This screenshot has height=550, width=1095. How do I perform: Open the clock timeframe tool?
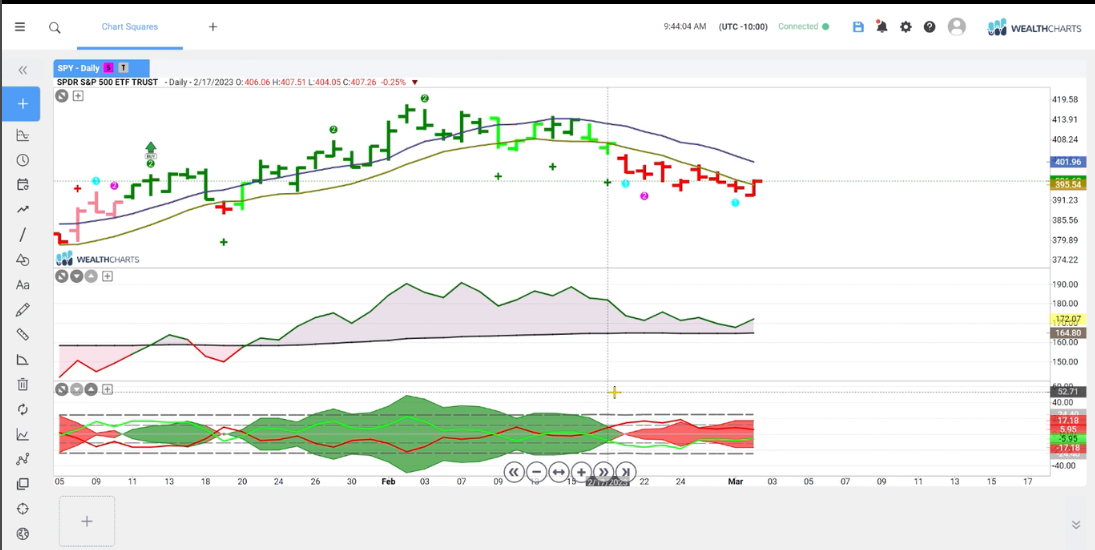point(22,160)
